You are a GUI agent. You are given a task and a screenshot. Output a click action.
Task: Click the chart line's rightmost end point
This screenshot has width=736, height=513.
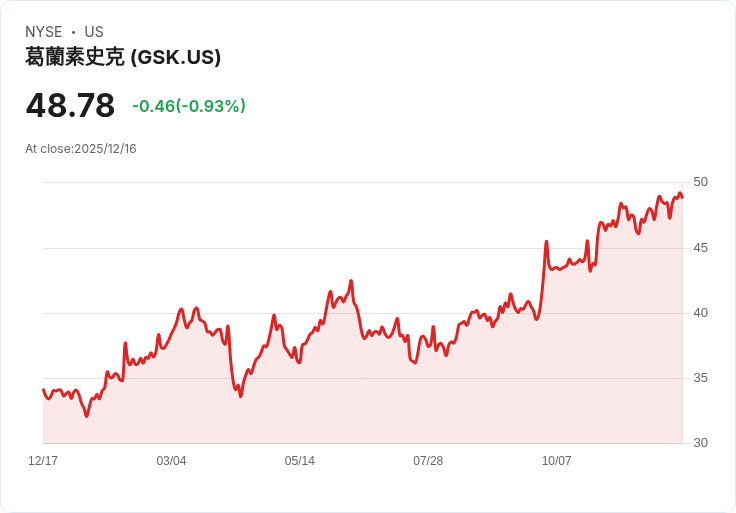[682, 197]
